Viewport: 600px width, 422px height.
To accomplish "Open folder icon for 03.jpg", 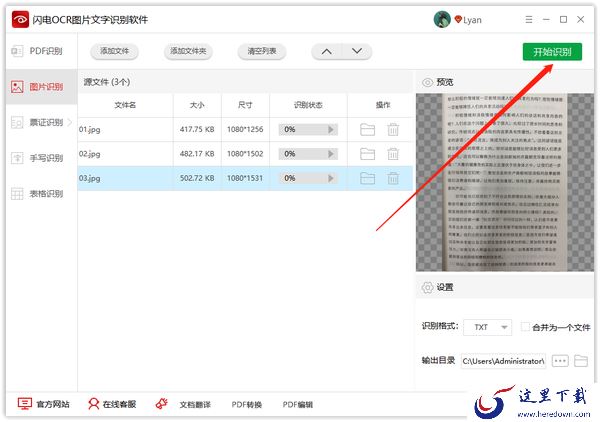I will point(367,178).
